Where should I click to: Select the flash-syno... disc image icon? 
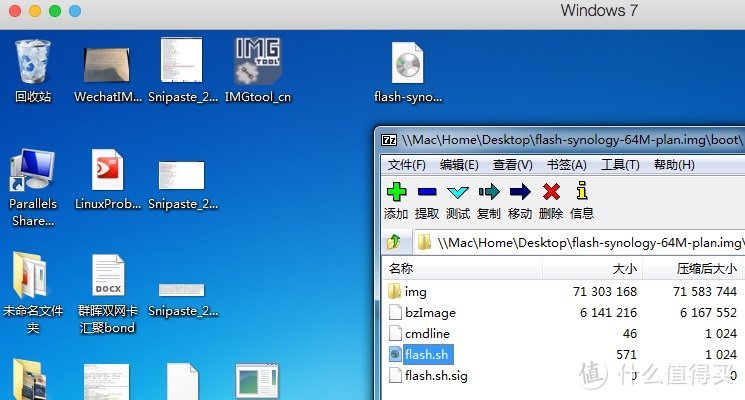click(x=408, y=72)
